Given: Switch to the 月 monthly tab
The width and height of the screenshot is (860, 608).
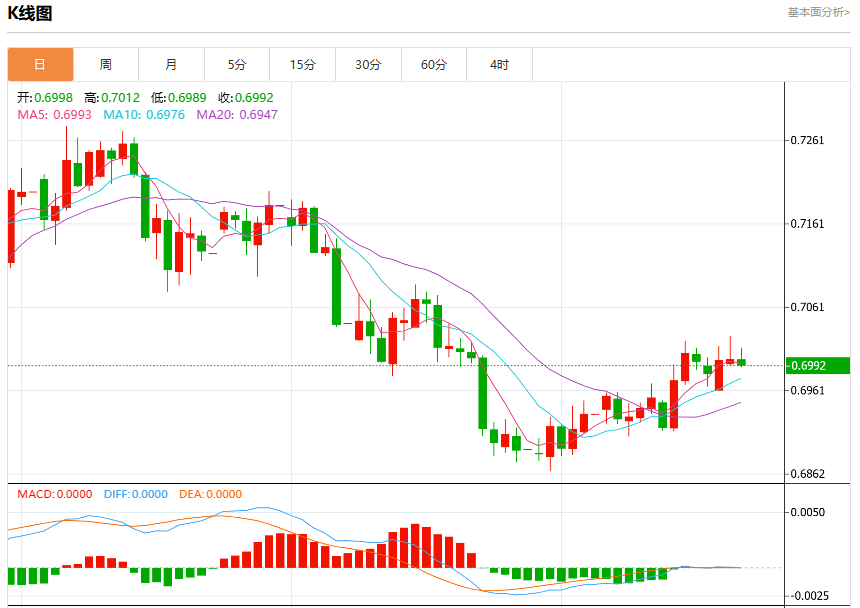Looking at the screenshot, I should point(172,65).
